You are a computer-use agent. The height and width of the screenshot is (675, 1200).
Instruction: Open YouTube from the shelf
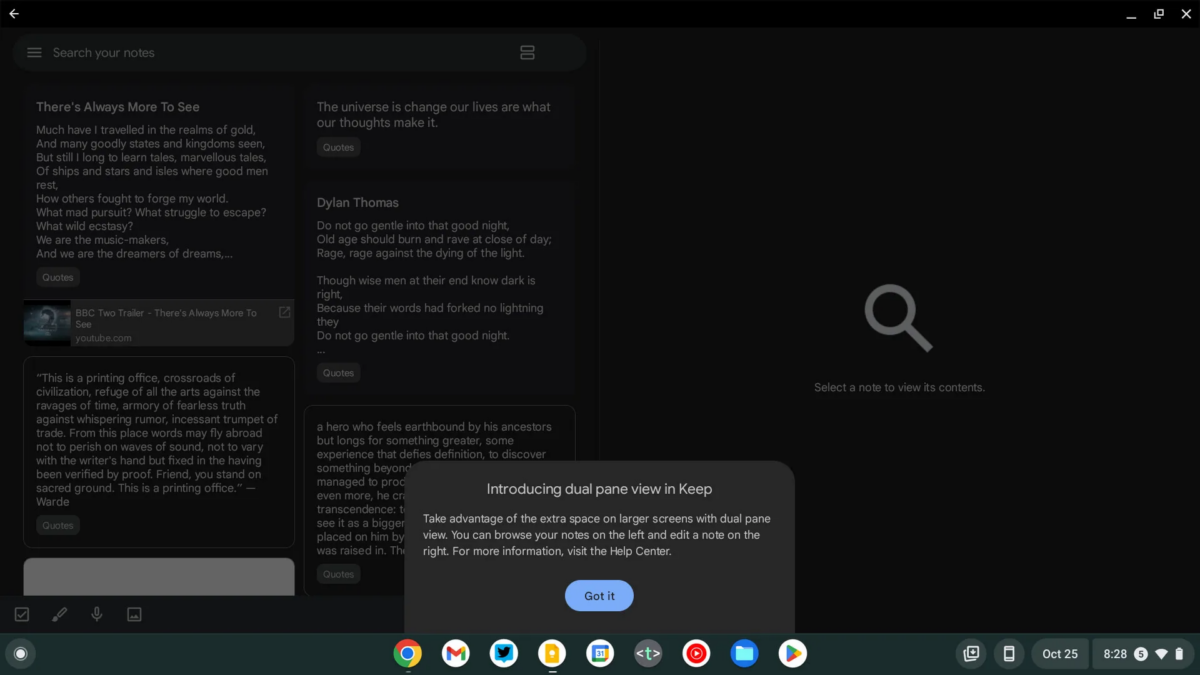pos(696,653)
